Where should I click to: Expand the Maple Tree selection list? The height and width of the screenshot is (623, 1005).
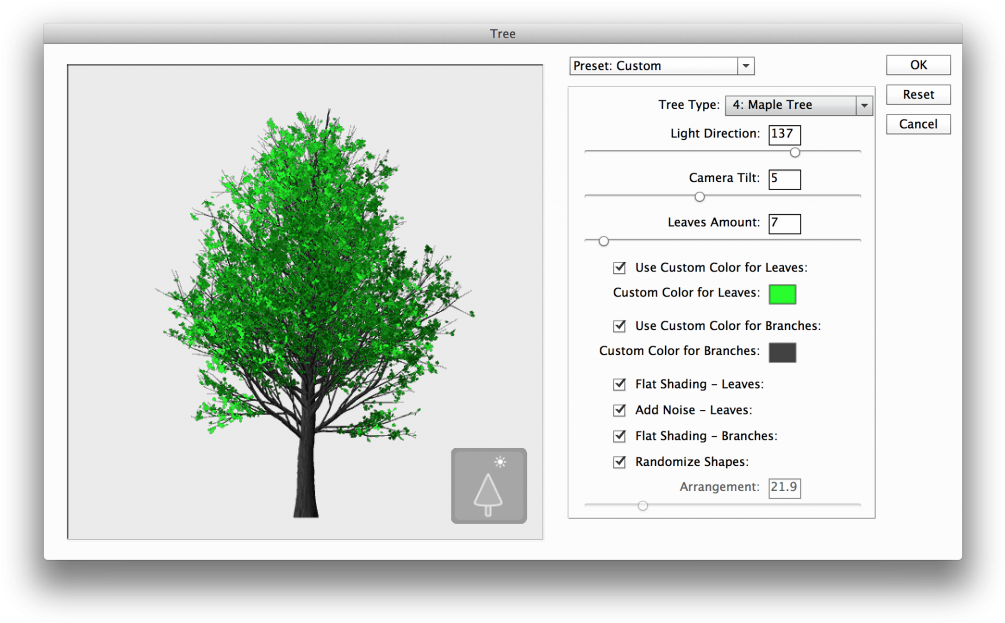[864, 104]
